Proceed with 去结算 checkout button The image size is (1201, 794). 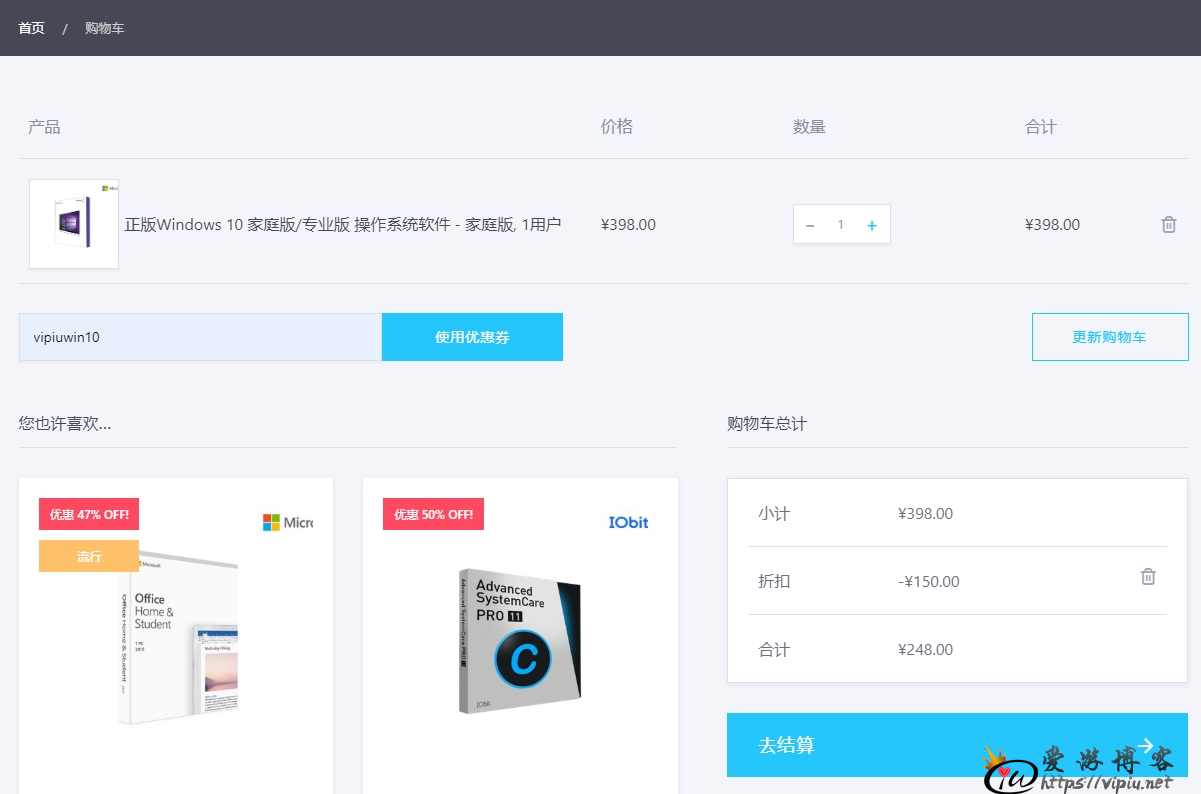coord(957,745)
